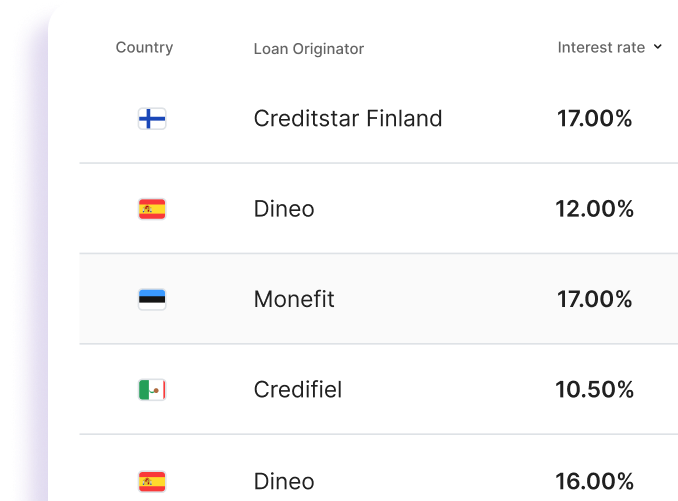Click the Finland flag icon
Screen dimensions: 678x501
pos(152,119)
